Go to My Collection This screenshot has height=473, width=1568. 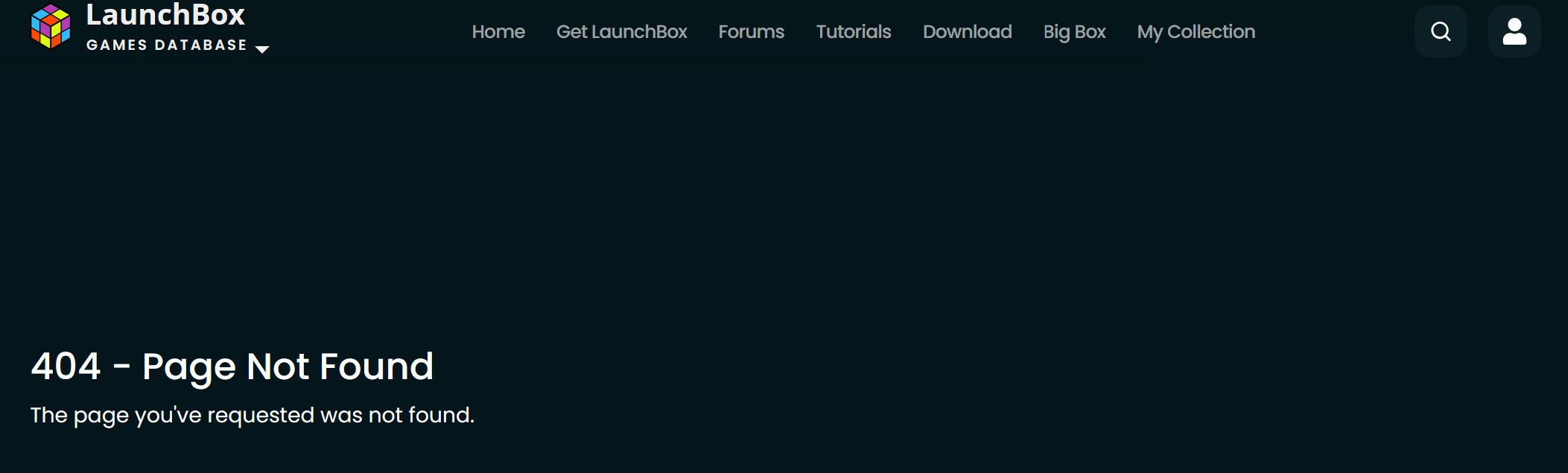point(1196,32)
